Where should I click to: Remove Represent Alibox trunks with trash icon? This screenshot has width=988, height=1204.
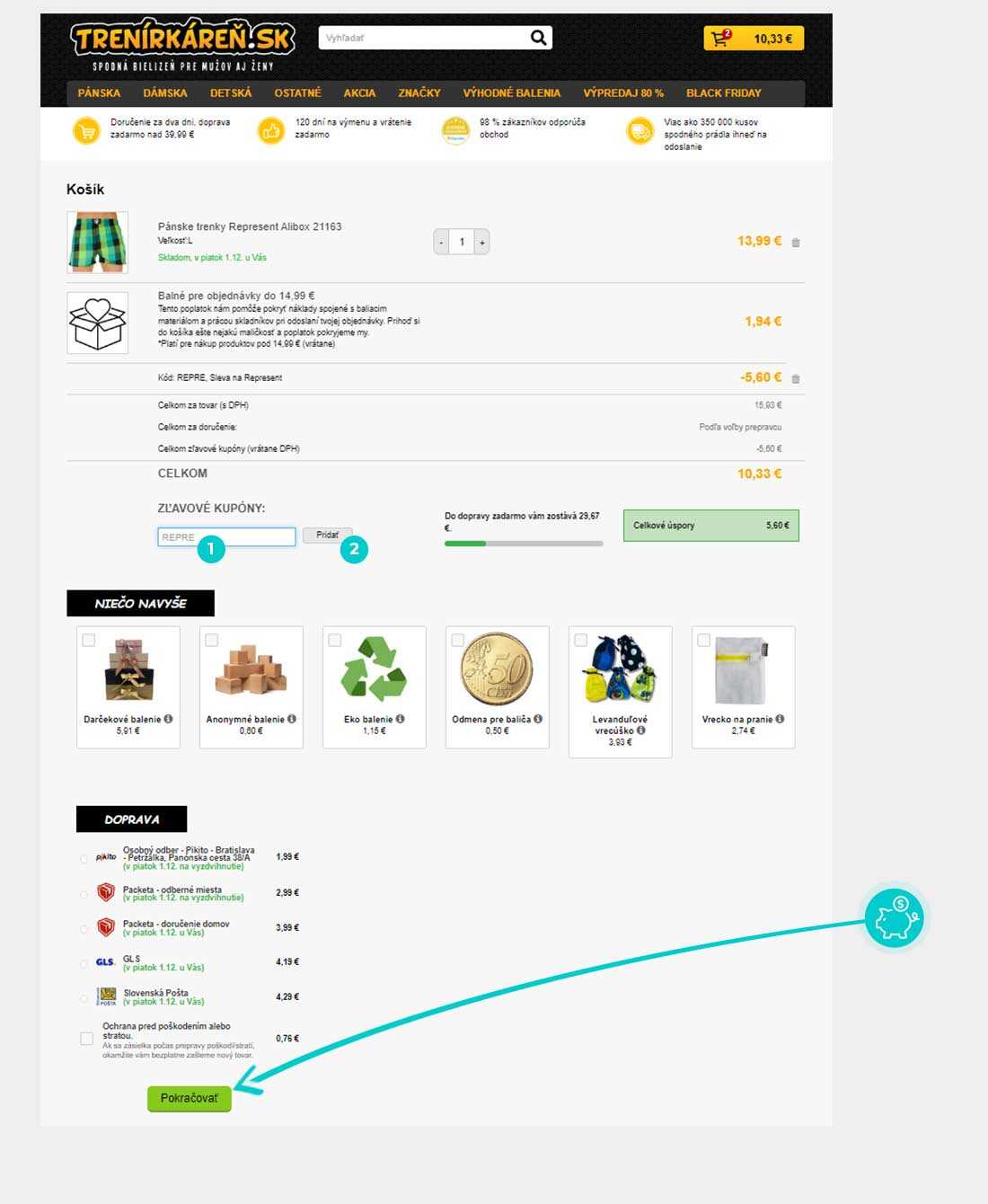coord(796,243)
